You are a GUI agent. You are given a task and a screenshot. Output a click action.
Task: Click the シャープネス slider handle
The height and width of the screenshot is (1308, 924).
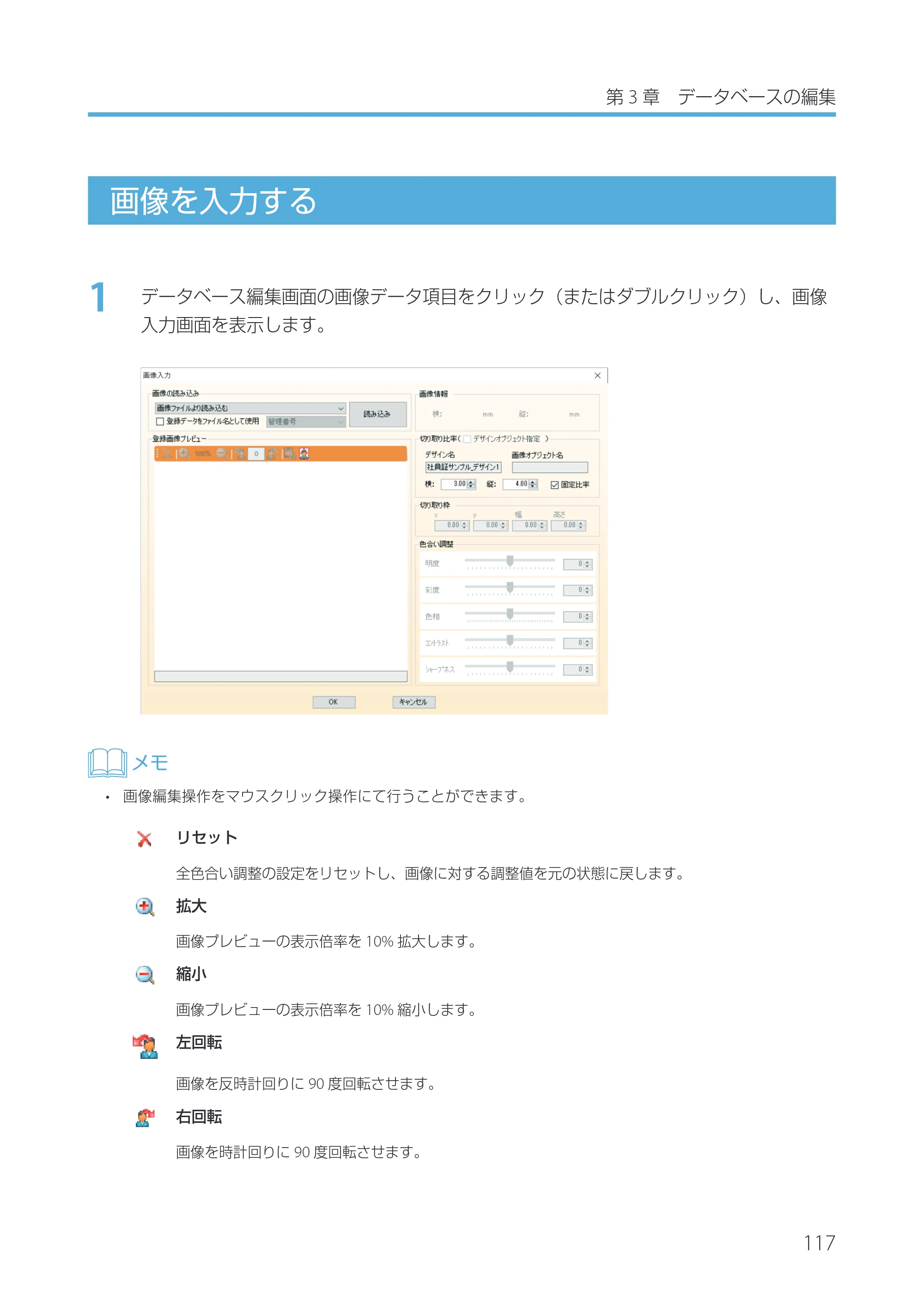[x=510, y=666]
